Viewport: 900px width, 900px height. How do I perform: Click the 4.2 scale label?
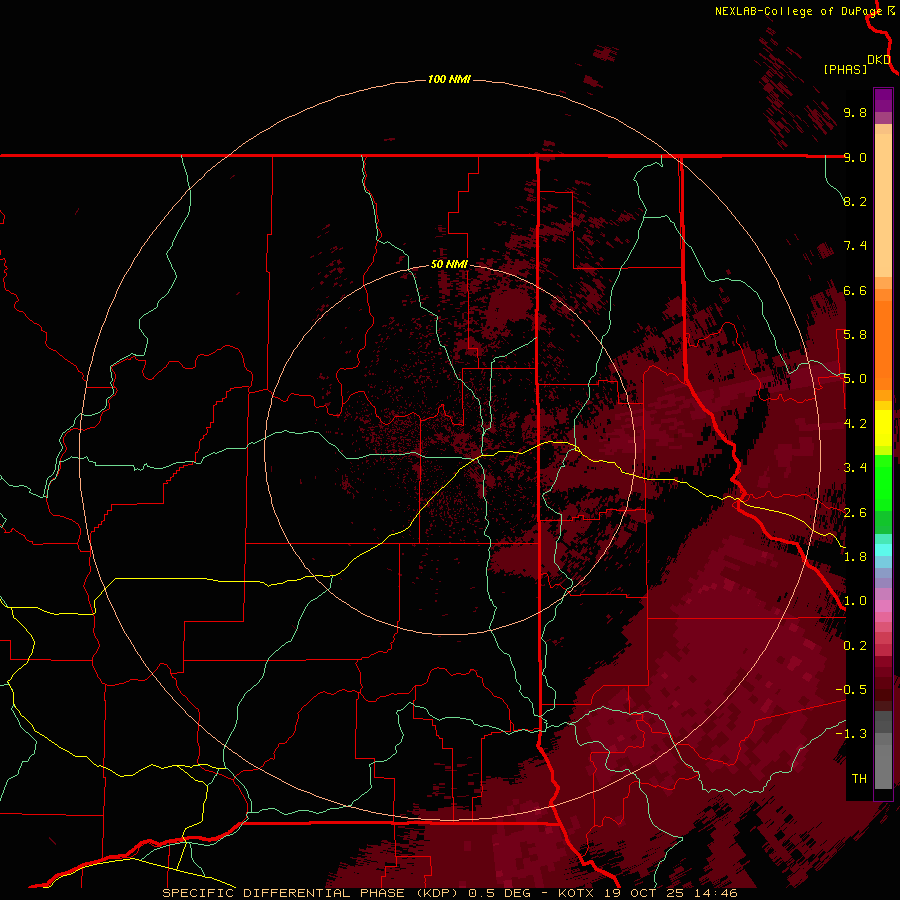(x=855, y=424)
